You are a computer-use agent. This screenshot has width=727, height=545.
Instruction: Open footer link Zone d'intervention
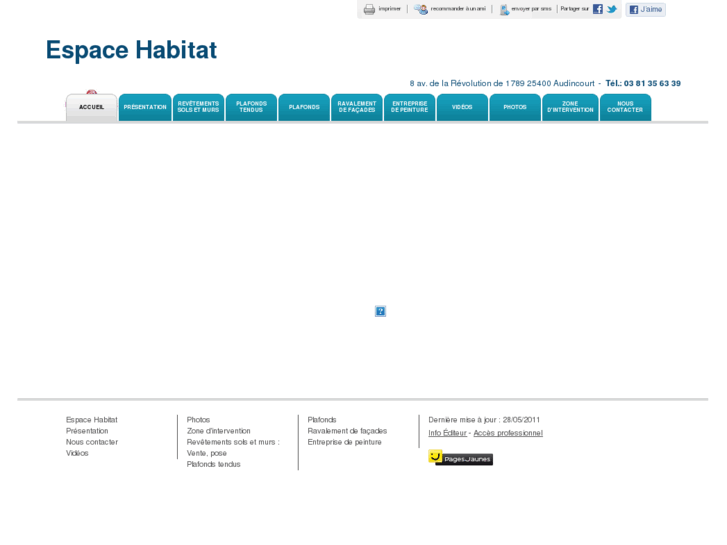[x=218, y=431]
